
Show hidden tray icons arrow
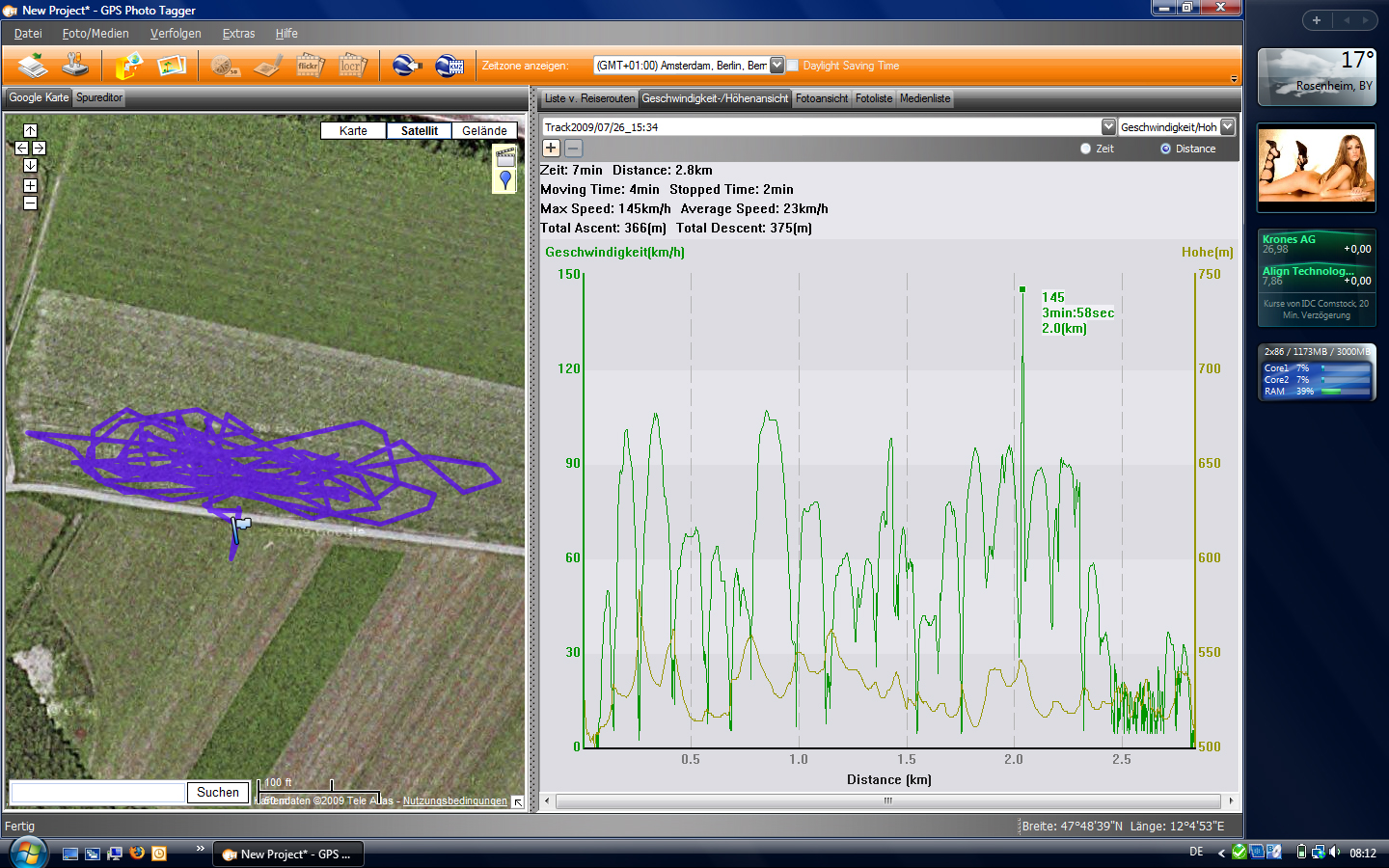(x=1221, y=853)
